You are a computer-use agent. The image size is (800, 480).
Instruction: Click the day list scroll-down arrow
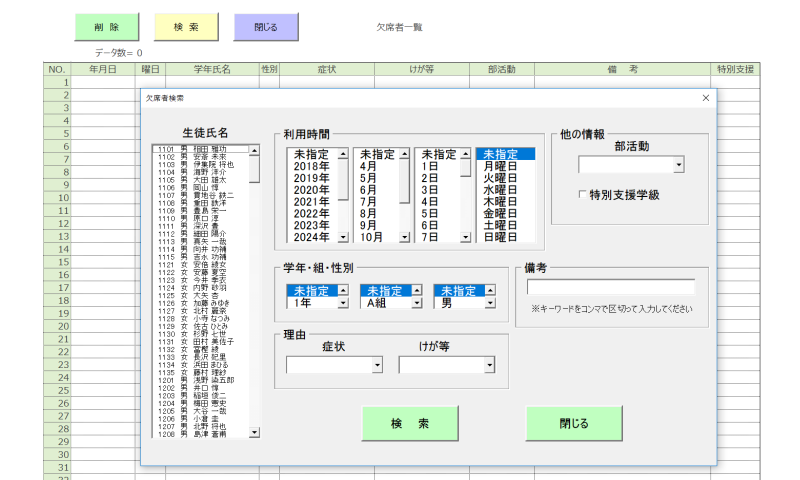(x=465, y=237)
